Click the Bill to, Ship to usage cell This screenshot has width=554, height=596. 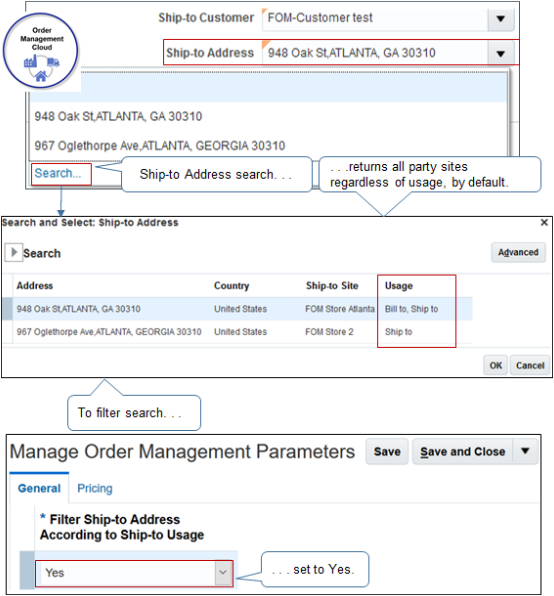point(411,309)
